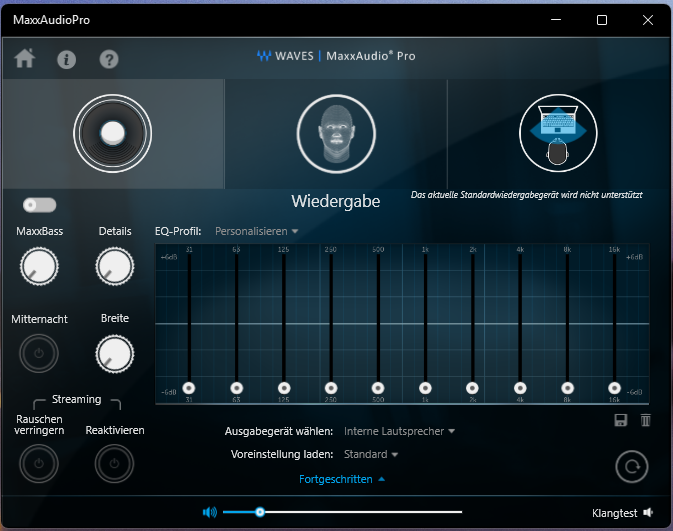
Task: Click the Streaming group label
Action: point(76,399)
